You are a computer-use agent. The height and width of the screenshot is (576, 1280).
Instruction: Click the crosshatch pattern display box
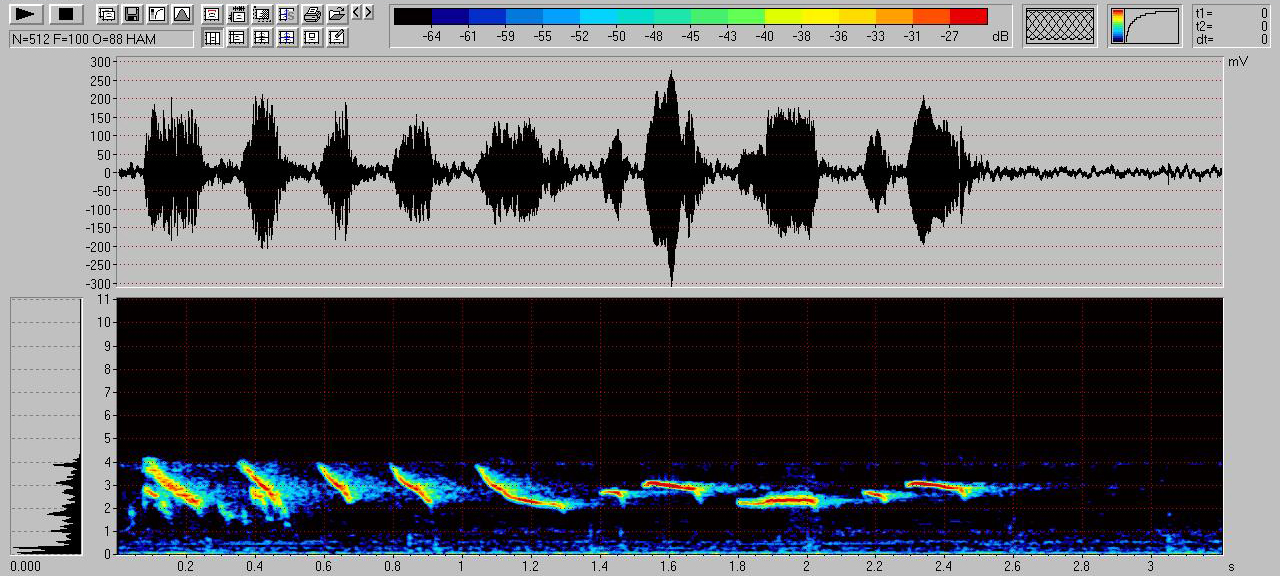point(1061,25)
